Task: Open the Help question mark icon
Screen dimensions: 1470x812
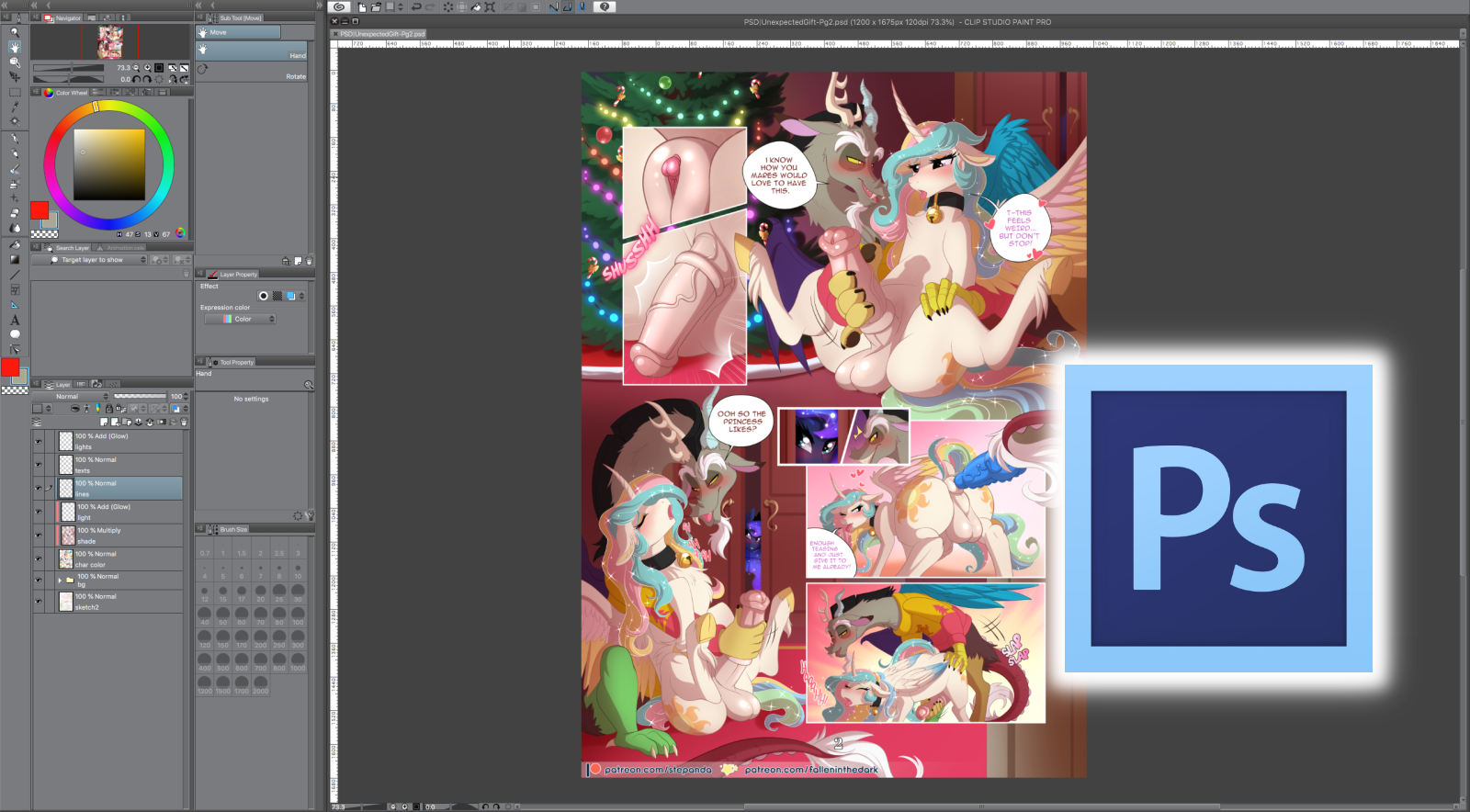Action: [605, 6]
